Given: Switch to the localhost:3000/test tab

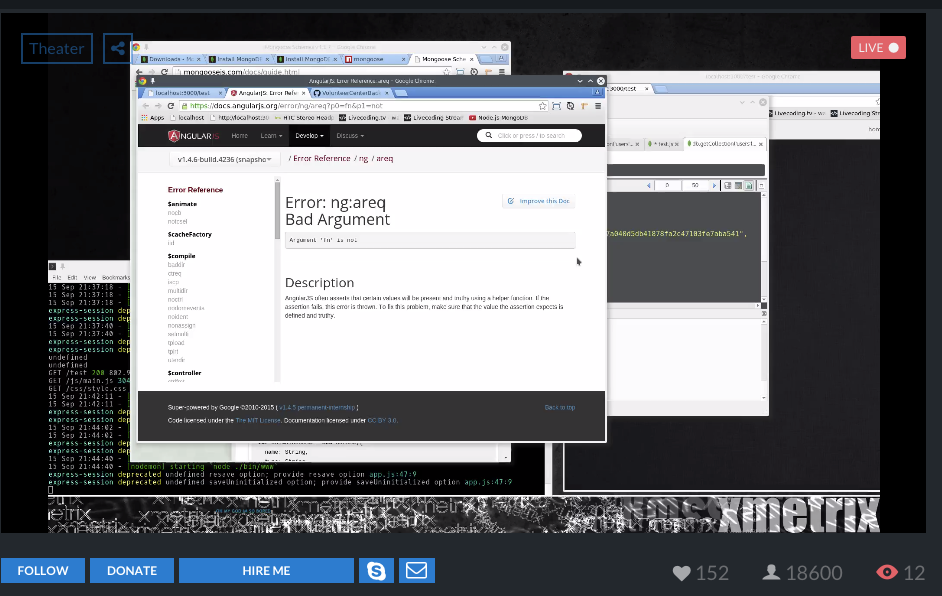Looking at the screenshot, I should pyautogui.click(x=183, y=93).
